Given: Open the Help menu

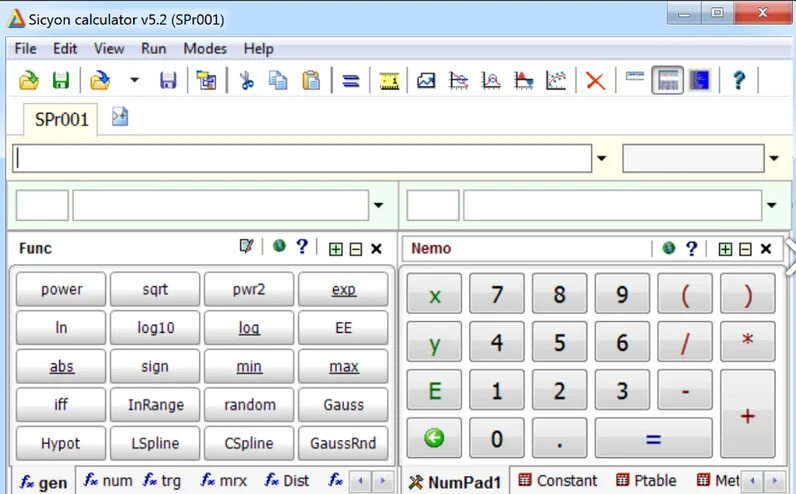Looking at the screenshot, I should pos(258,49).
